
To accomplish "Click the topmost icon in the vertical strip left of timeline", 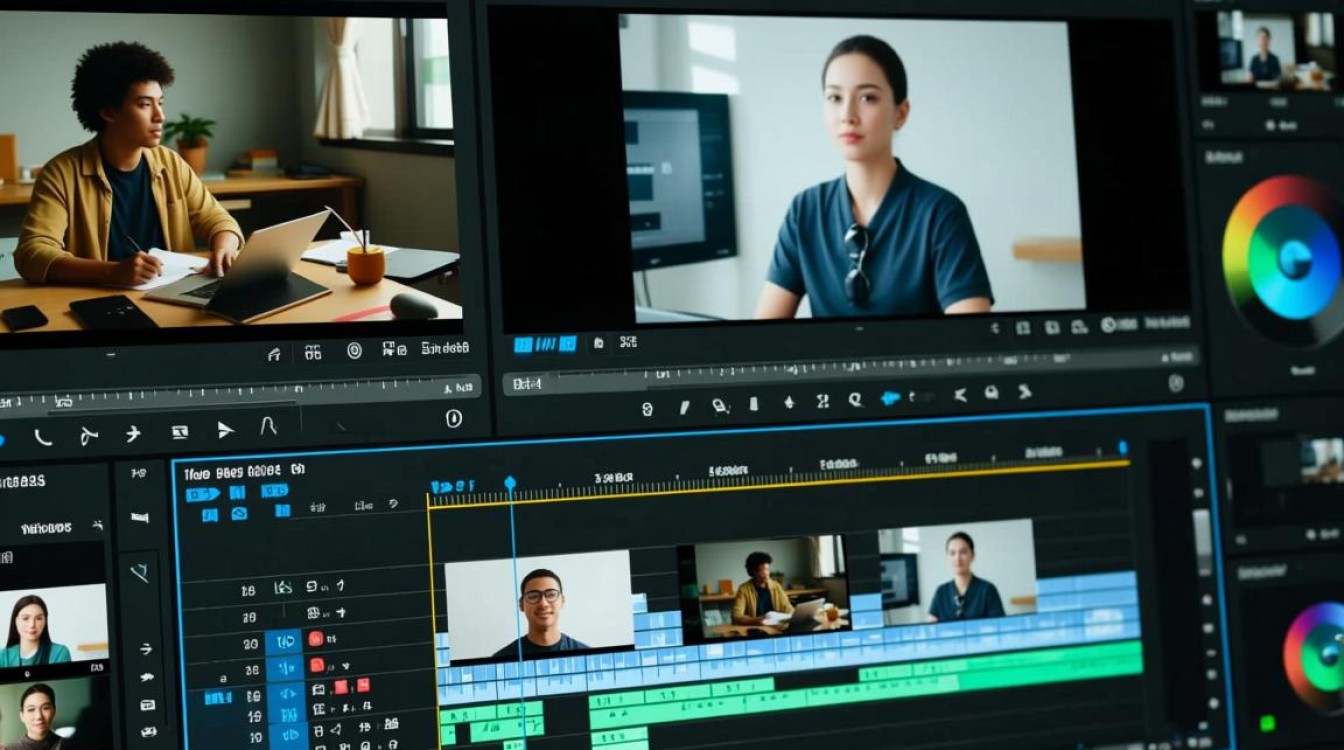I will 138,473.
